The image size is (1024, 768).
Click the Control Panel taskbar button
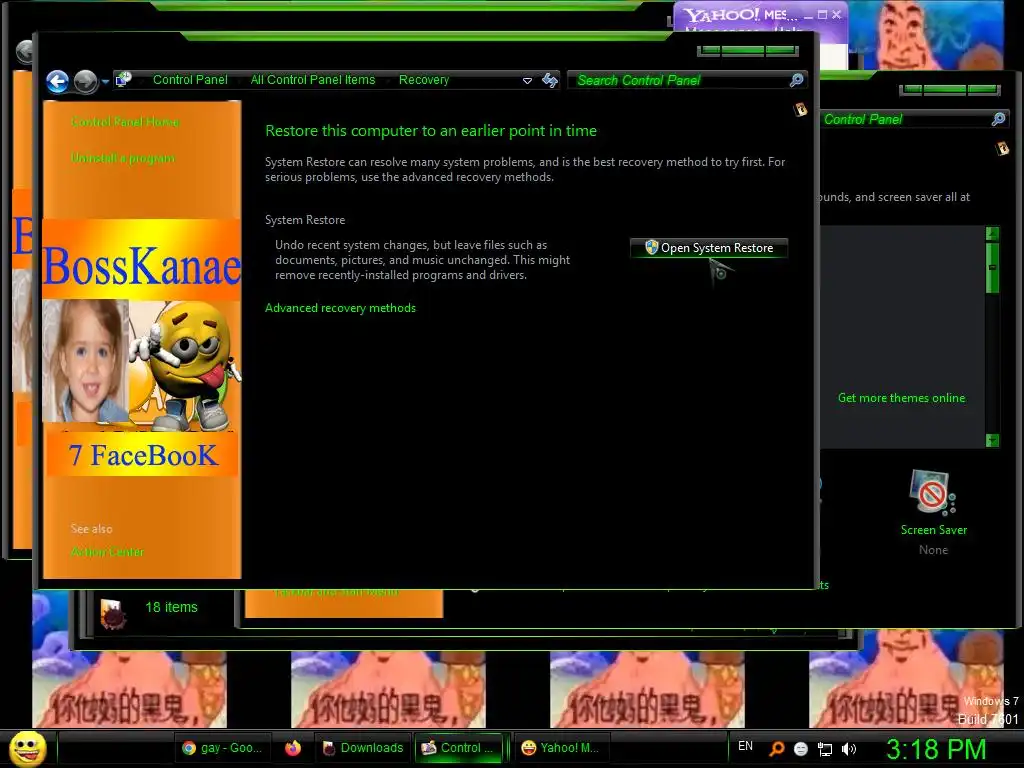click(x=458, y=748)
